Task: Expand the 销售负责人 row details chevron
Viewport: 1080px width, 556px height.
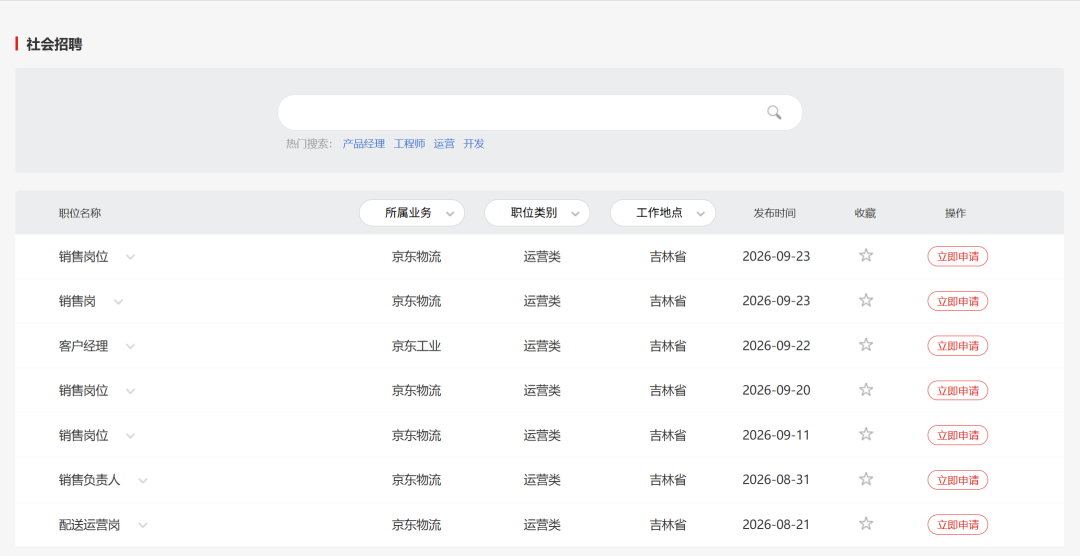Action: [143, 480]
